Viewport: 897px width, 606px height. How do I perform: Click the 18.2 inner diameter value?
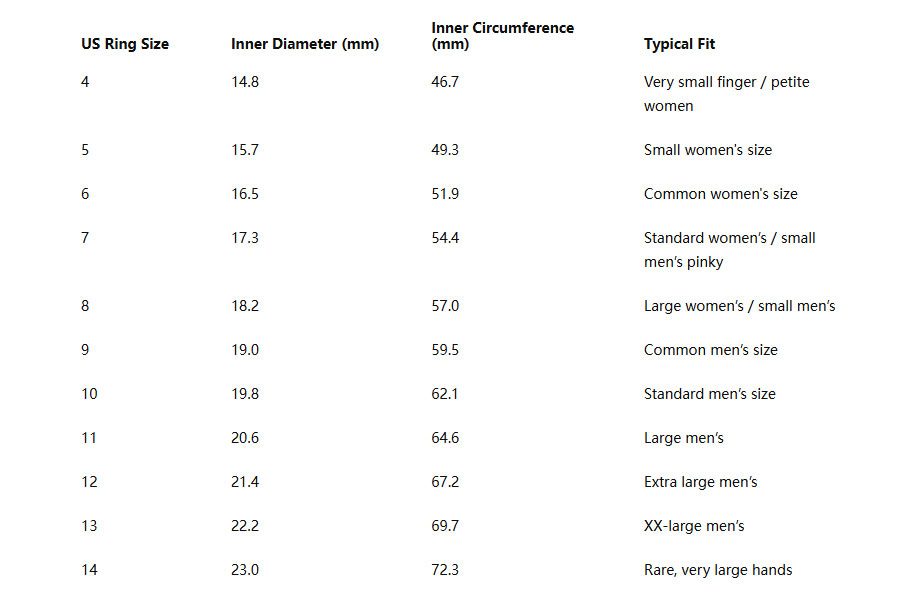245,306
